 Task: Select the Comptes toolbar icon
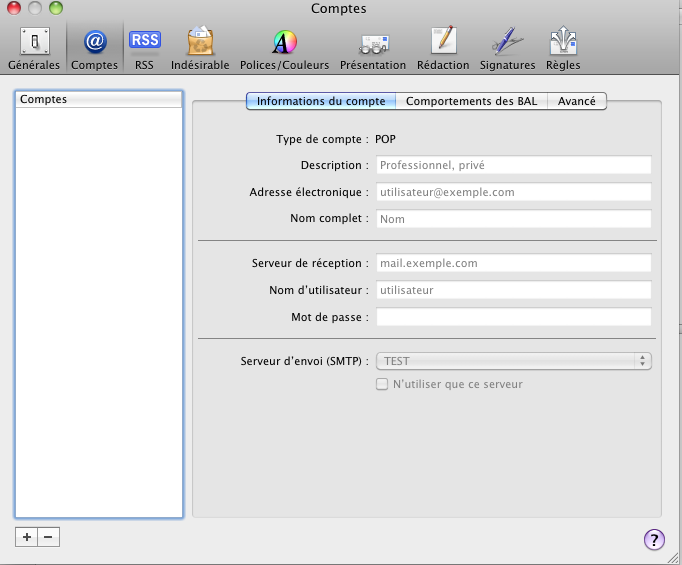(94, 48)
